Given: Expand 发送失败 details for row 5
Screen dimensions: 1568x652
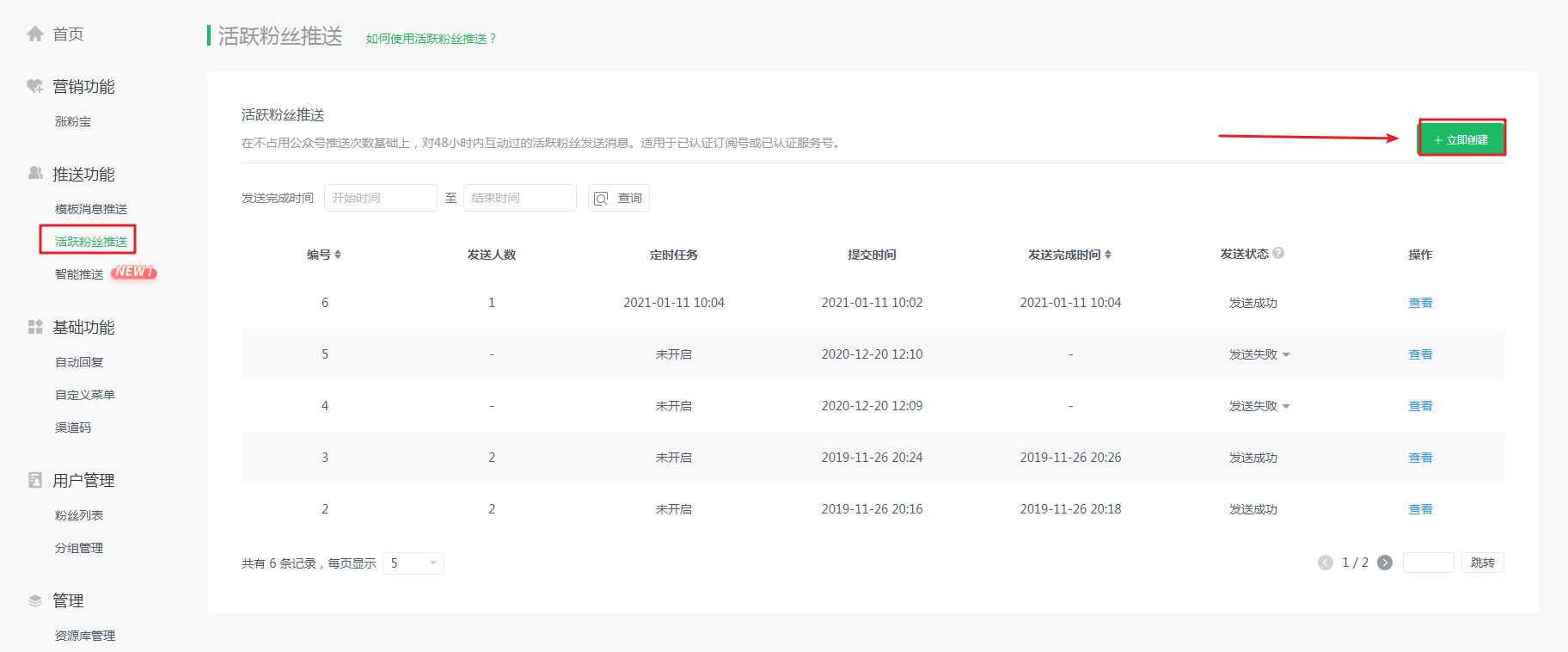Looking at the screenshot, I should (1286, 354).
